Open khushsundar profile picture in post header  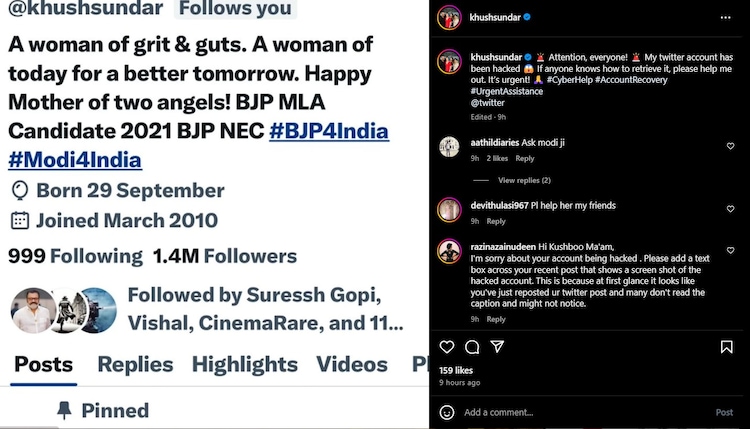[x=450, y=17]
